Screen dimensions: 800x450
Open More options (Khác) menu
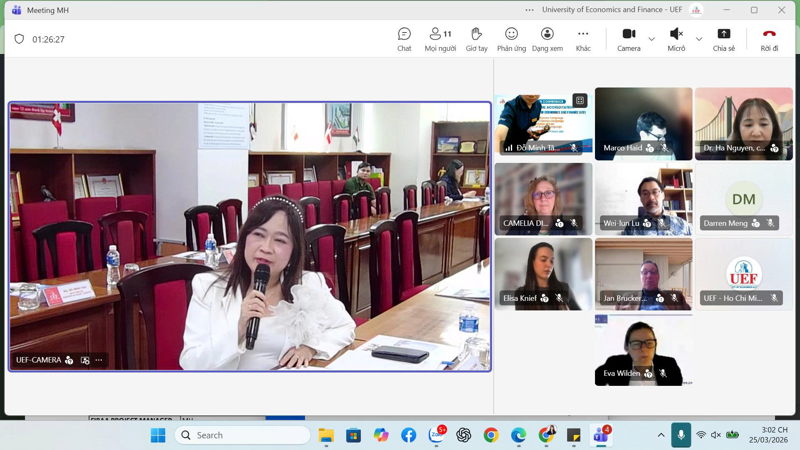pos(583,39)
